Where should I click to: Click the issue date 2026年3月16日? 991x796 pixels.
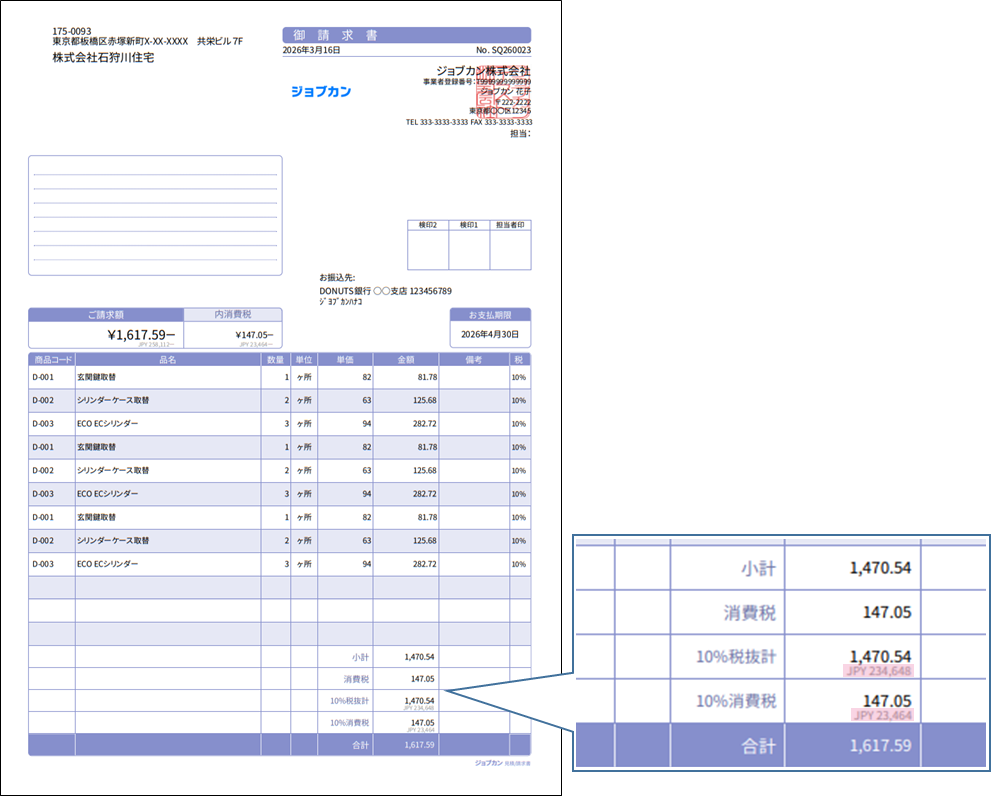[312, 50]
